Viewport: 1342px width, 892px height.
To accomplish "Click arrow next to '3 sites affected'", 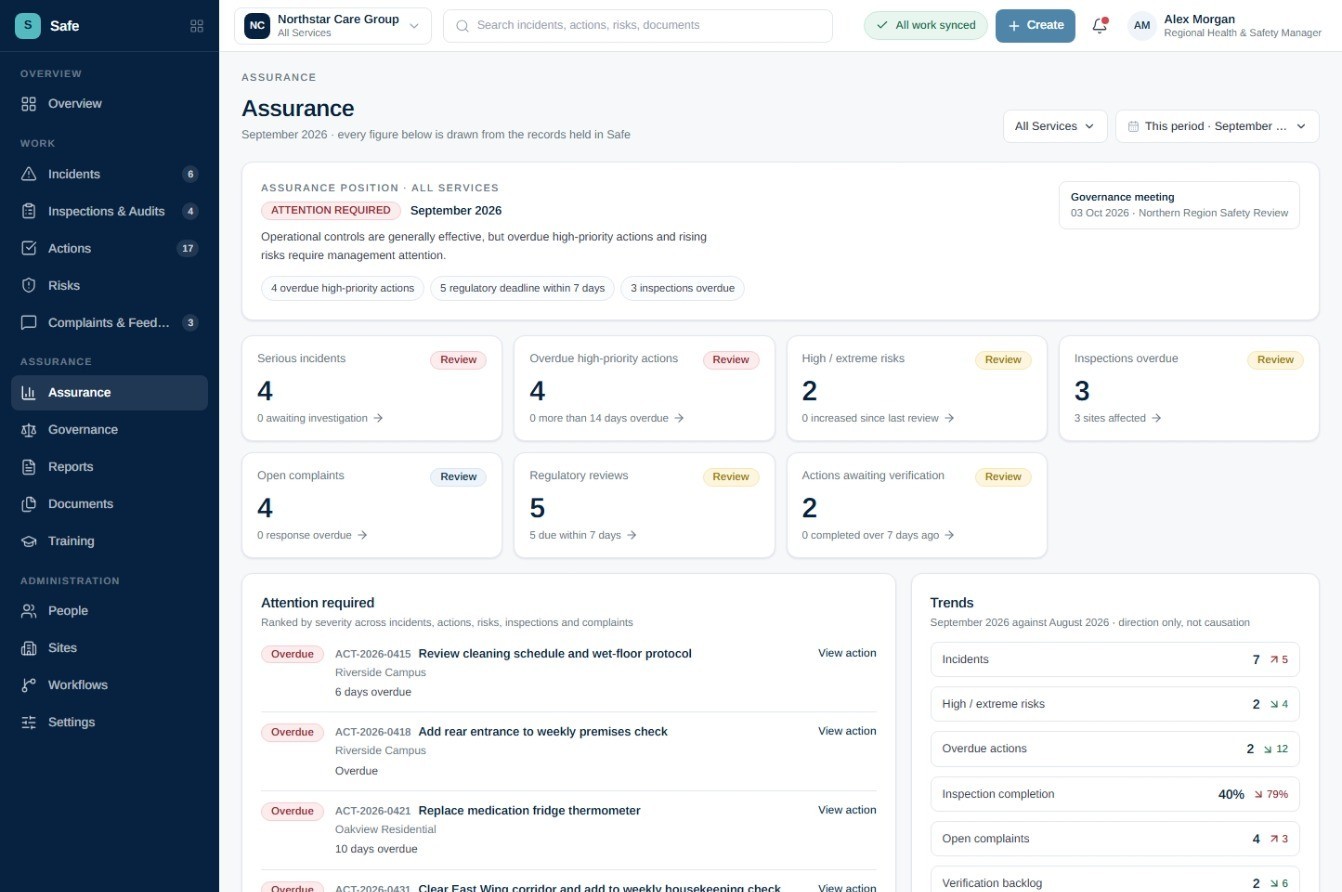I will tap(1156, 418).
